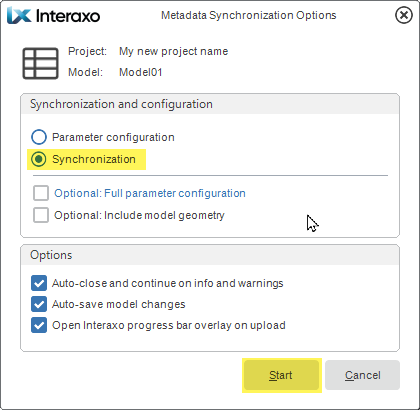Viewport: 420px width, 410px height.
Task: Click the Auto-save model changes label
Action: pyautogui.click(x=119, y=304)
